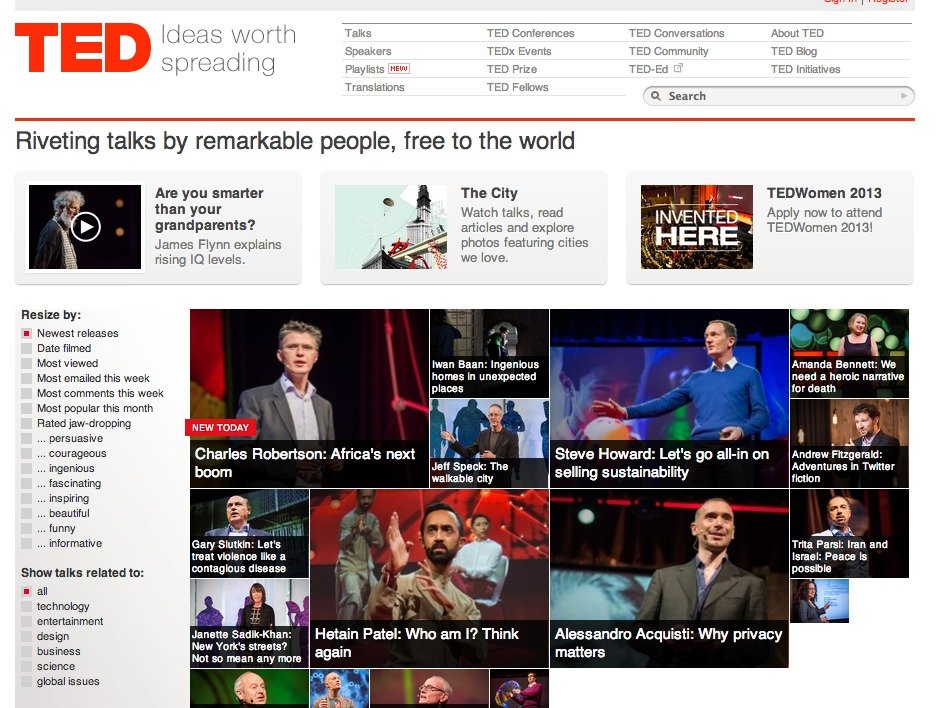The image size is (942, 708).
Task: Select global issues topic filter
Action: [x=68, y=682]
